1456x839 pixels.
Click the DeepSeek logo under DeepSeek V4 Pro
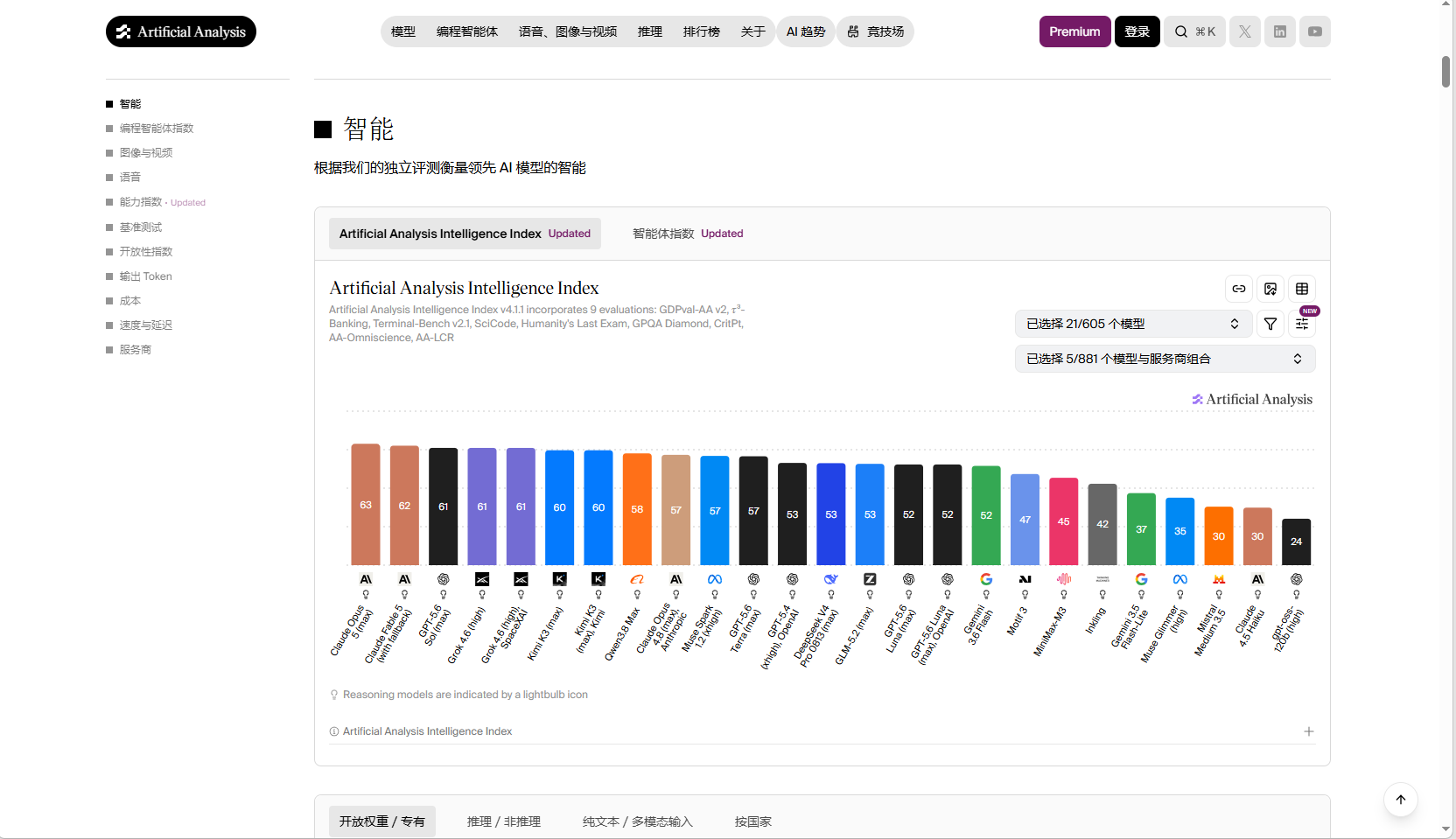coord(831,579)
